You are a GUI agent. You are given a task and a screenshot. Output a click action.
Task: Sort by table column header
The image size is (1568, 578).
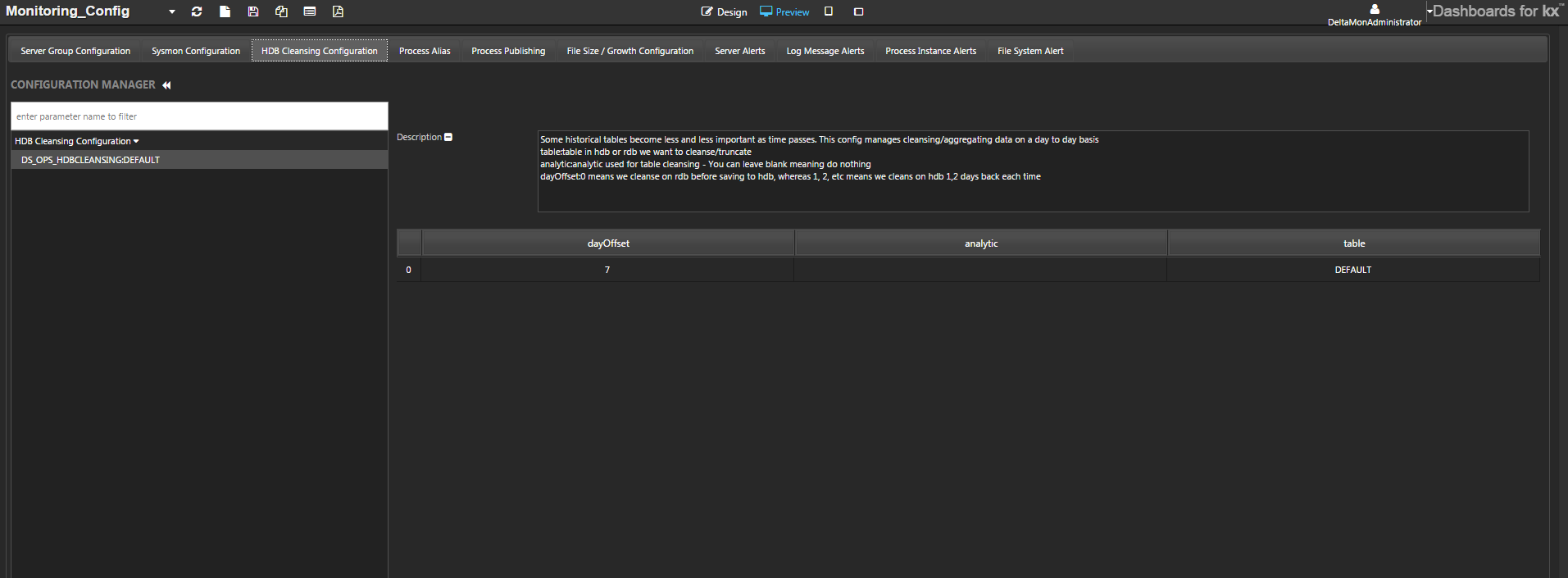[1354, 243]
